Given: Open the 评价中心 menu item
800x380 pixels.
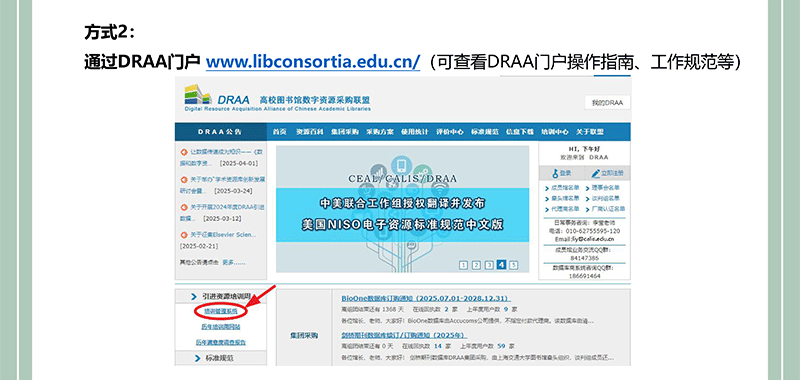Looking at the screenshot, I should [449, 132].
